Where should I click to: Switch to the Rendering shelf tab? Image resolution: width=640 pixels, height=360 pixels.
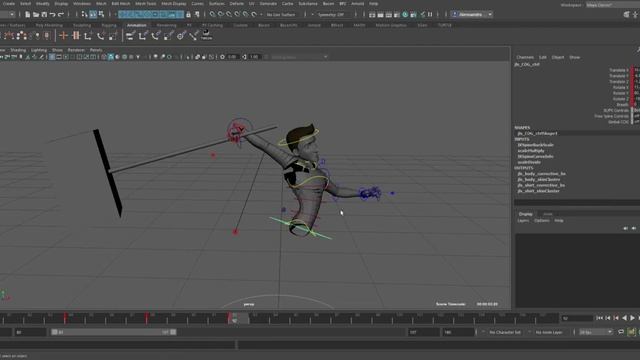(167, 25)
